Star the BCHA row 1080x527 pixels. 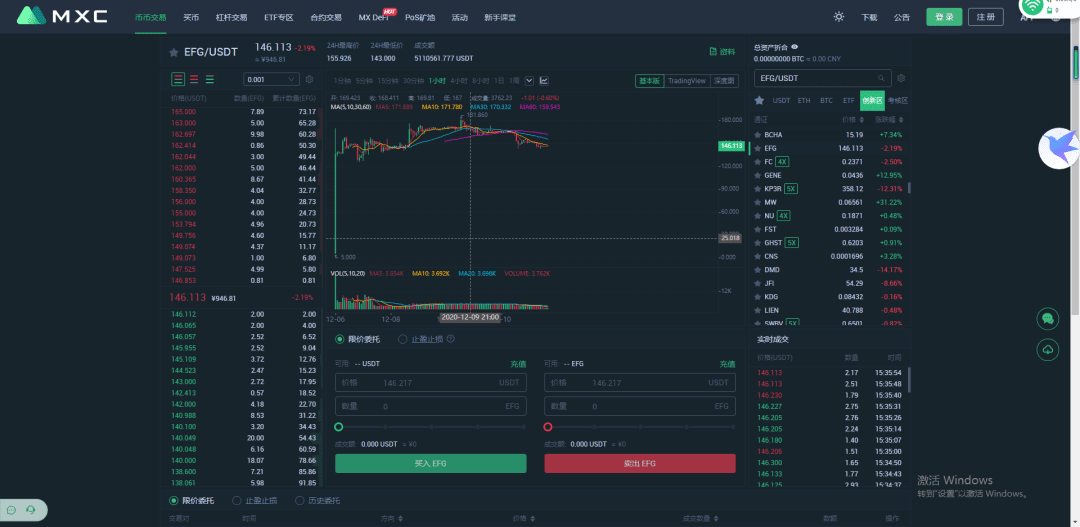pyautogui.click(x=758, y=135)
